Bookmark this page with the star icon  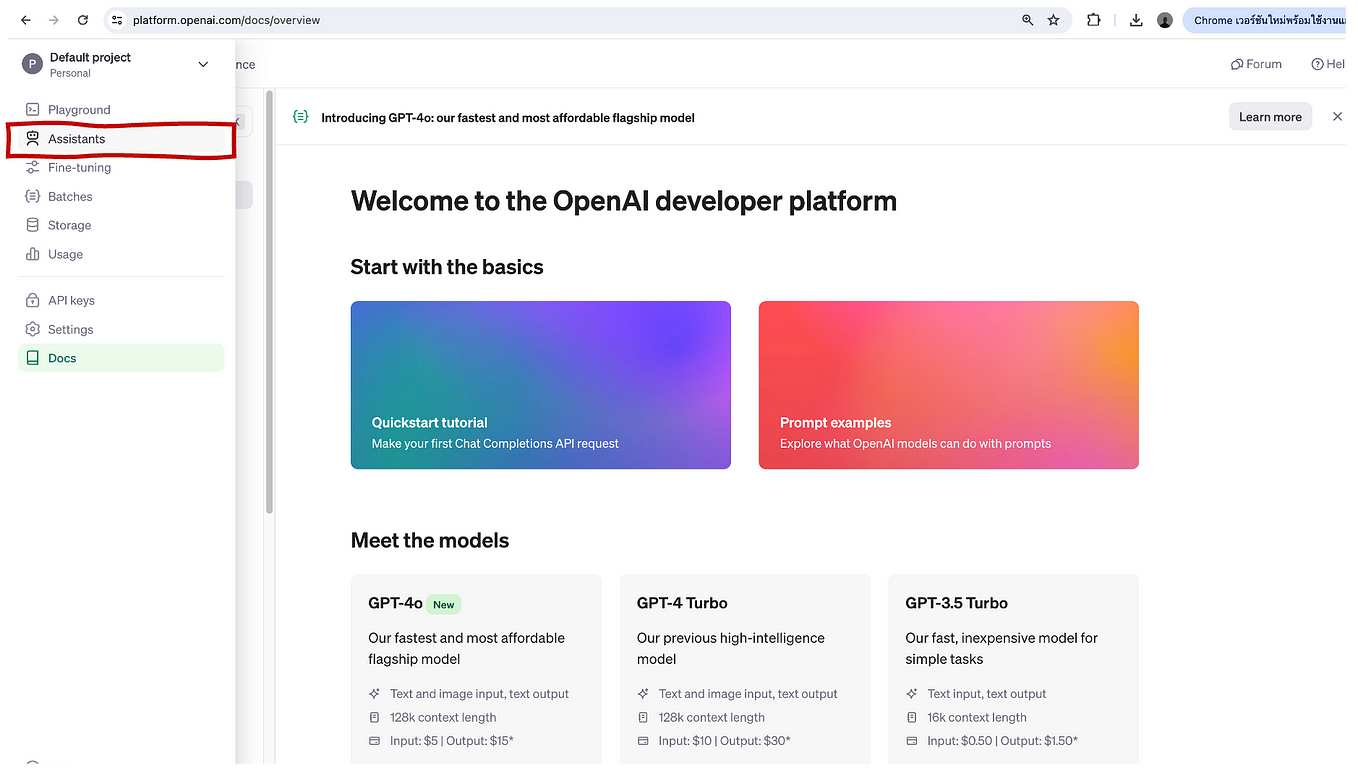(1053, 20)
